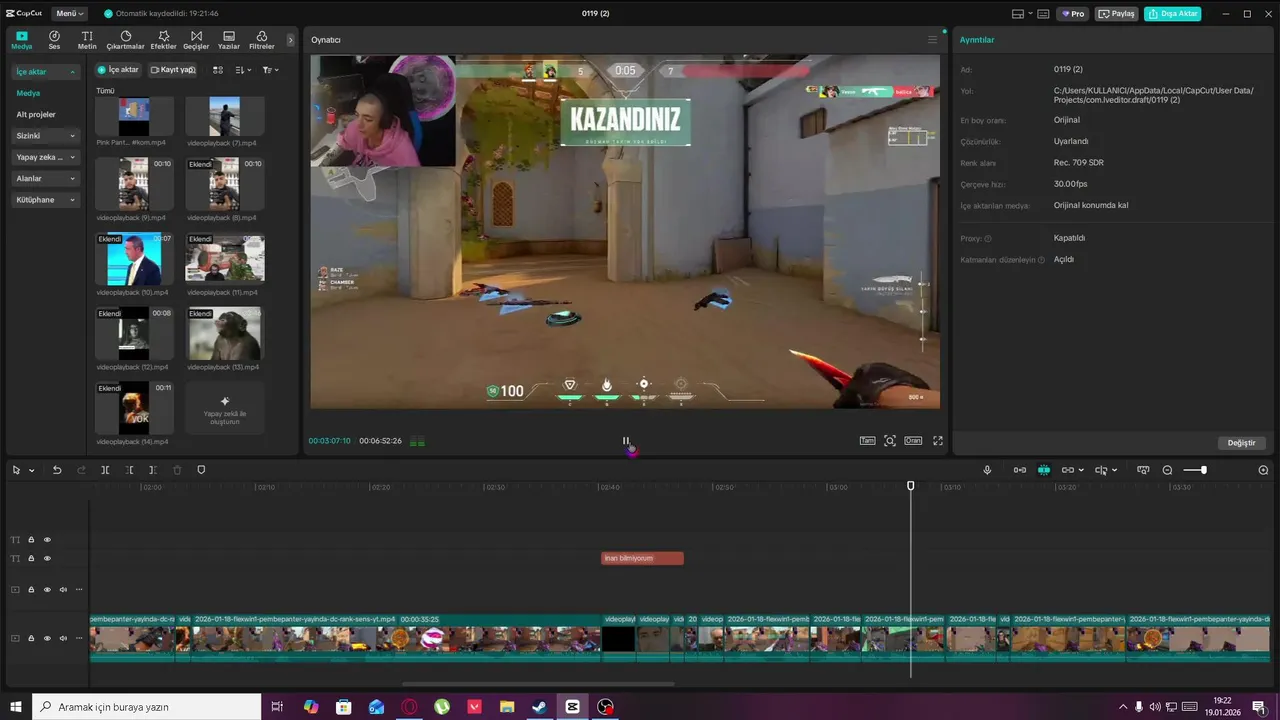Open the media sort dropdown
The width and height of the screenshot is (1280, 720).
[x=243, y=70]
